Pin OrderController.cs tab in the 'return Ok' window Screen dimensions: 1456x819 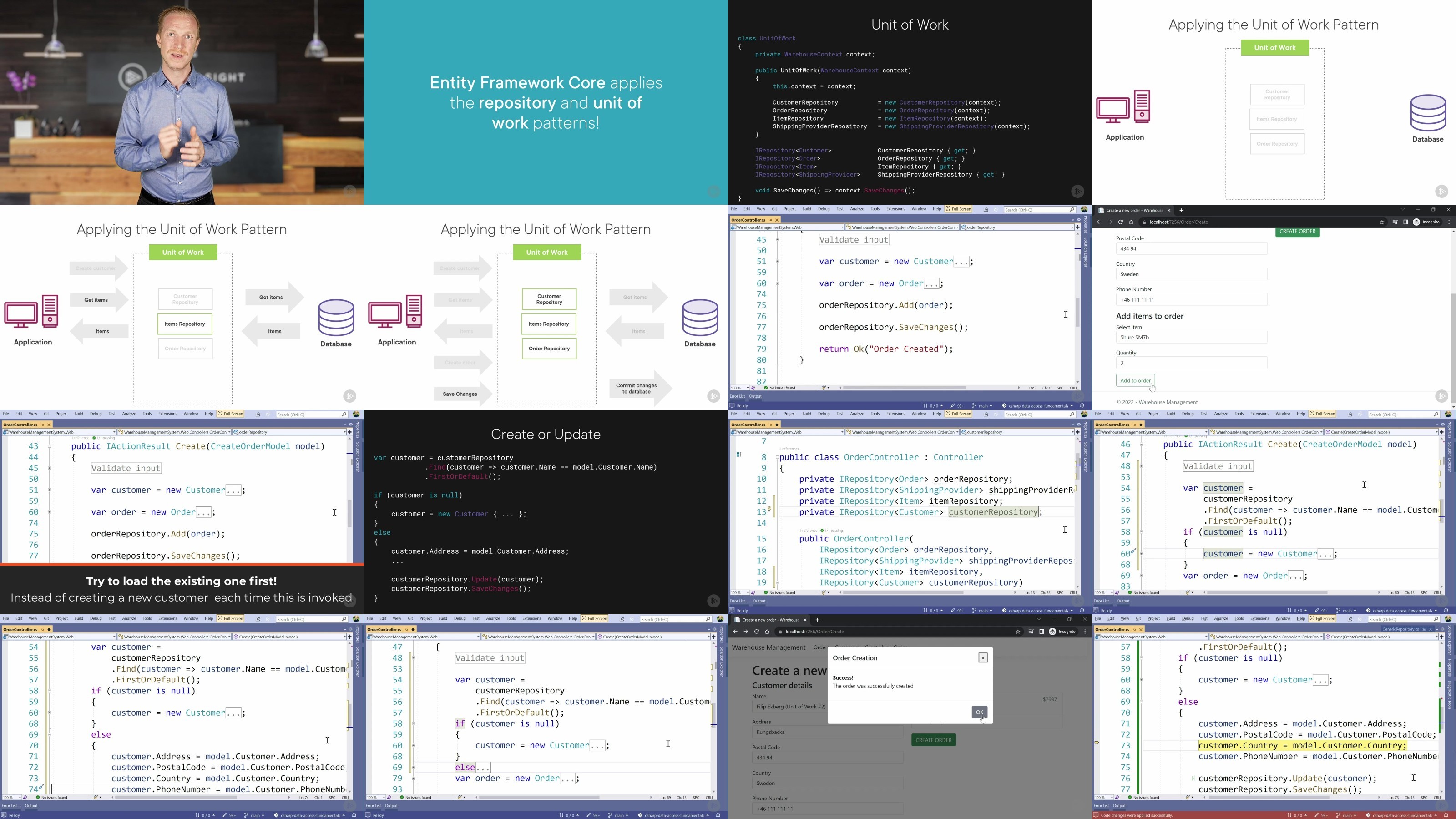[x=770, y=220]
